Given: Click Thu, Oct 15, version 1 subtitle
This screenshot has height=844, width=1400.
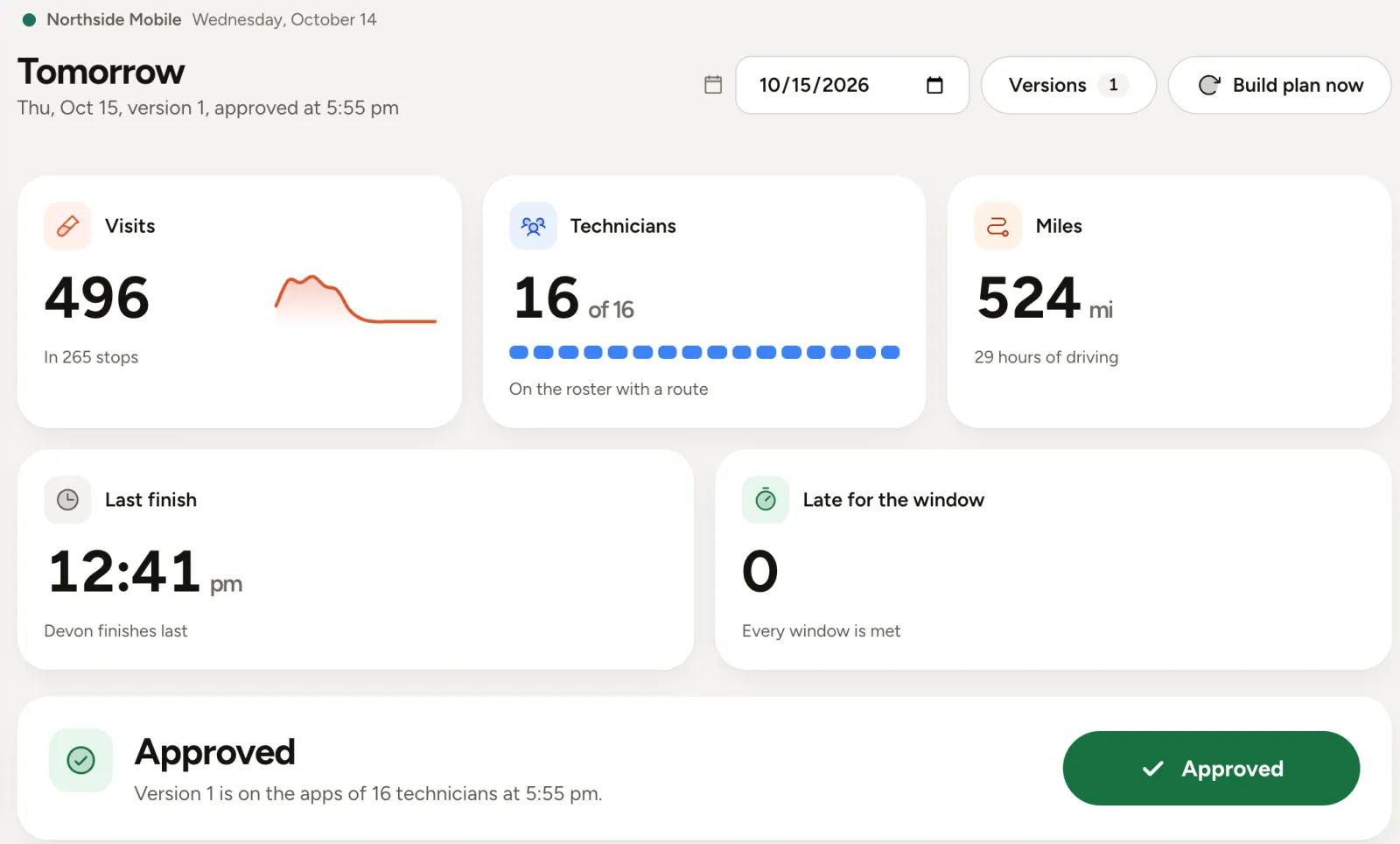Looking at the screenshot, I should pyautogui.click(x=208, y=108).
